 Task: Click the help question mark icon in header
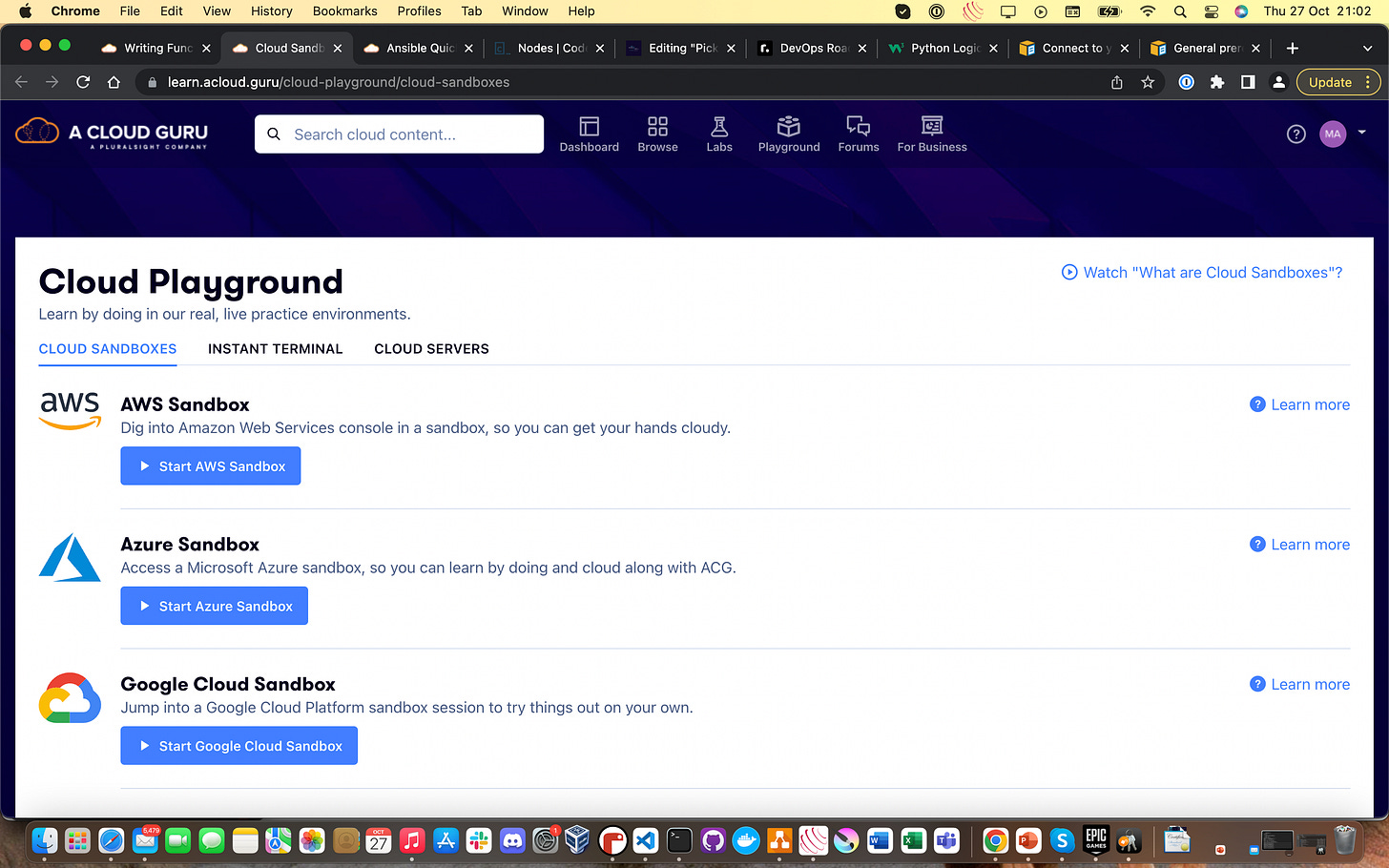pyautogui.click(x=1296, y=134)
